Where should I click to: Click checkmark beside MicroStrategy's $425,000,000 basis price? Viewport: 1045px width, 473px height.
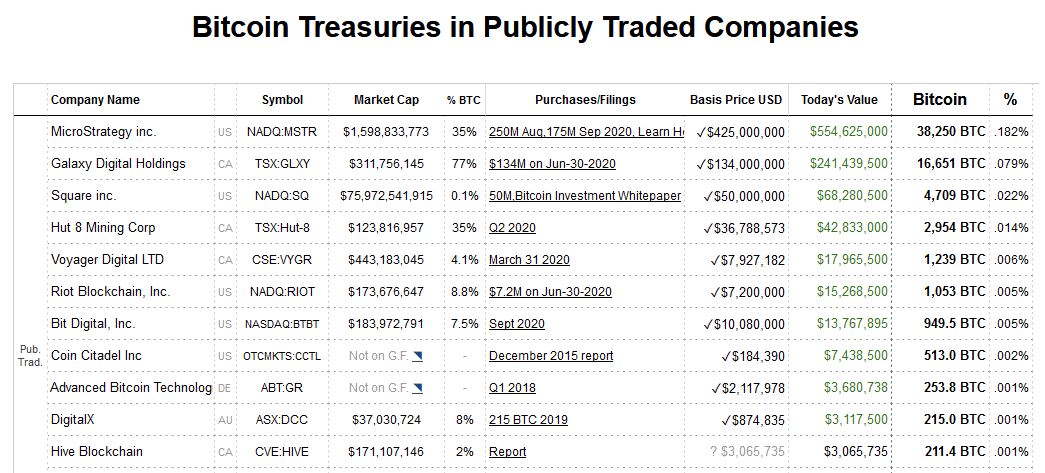pos(701,132)
